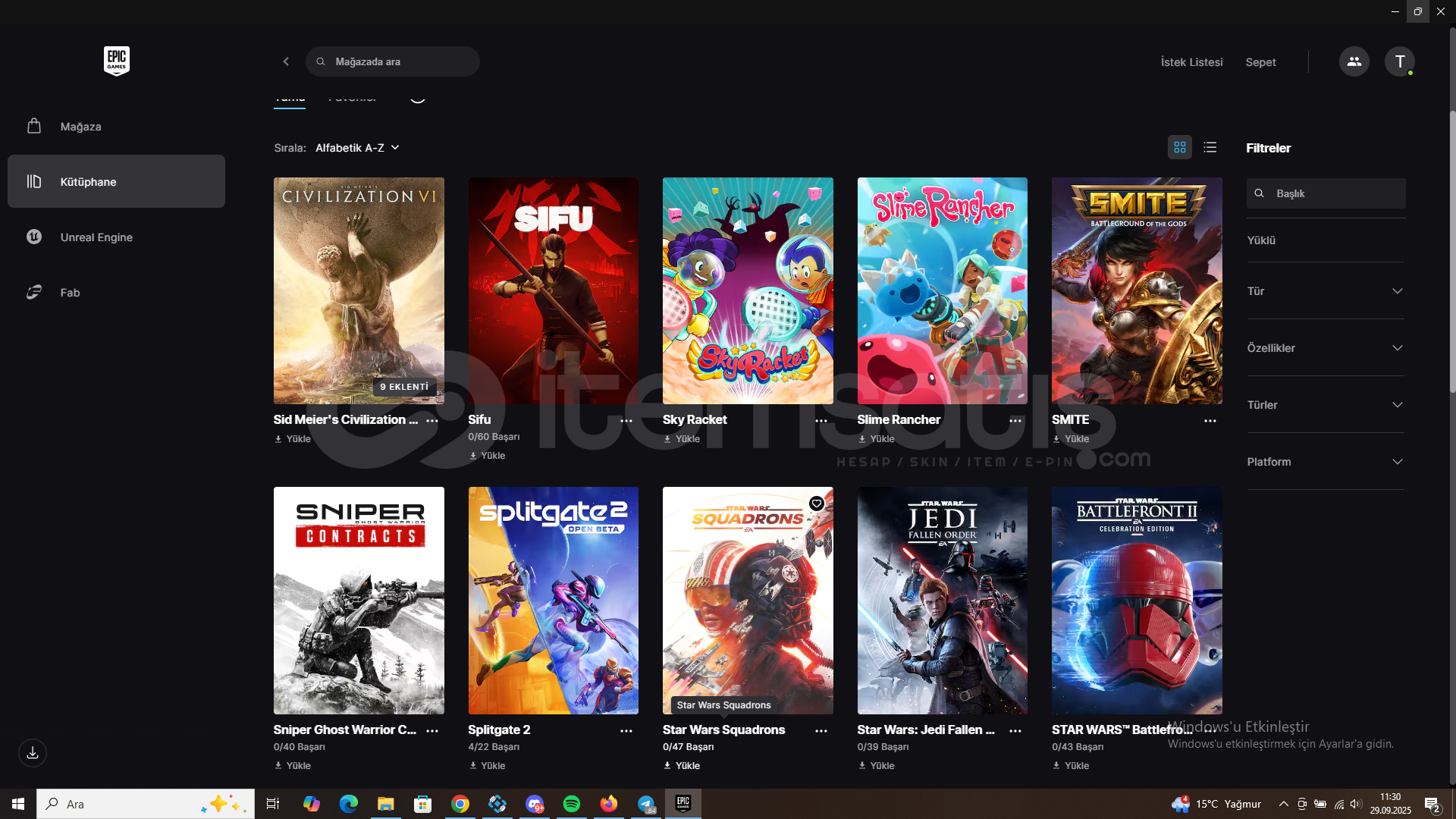
Task: Open Spotify from the taskbar
Action: coord(572,804)
